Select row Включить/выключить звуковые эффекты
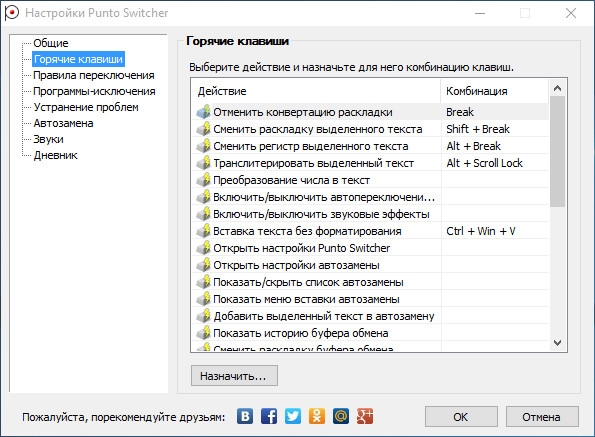The height and width of the screenshot is (437, 595). (x=370, y=214)
